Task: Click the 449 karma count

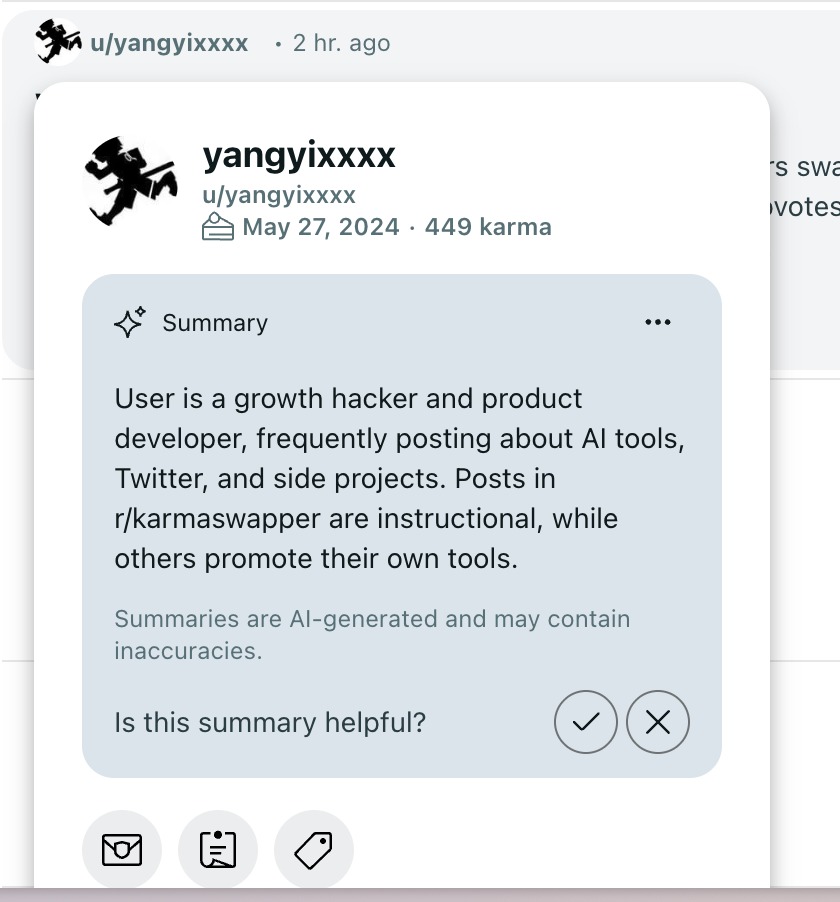Action: pos(488,227)
